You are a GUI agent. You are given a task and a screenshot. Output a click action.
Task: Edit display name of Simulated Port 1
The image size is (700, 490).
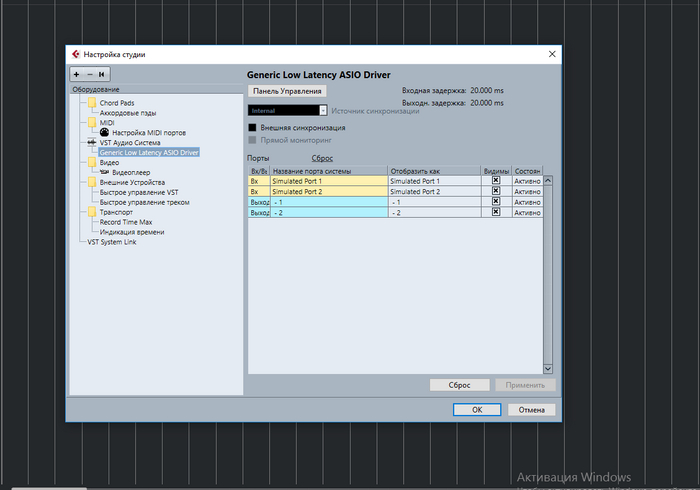pyautogui.click(x=434, y=181)
